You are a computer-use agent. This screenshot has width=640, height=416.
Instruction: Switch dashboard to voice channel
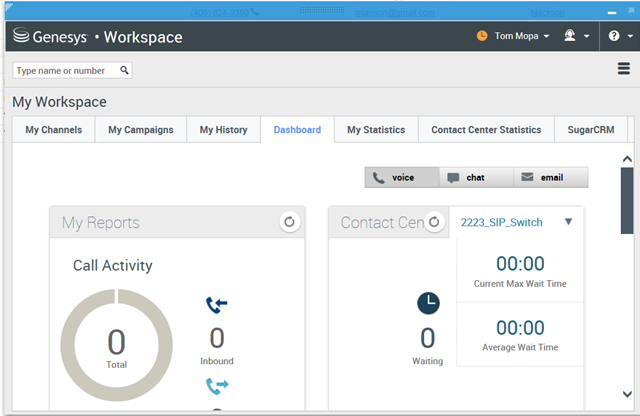pyautogui.click(x=402, y=177)
